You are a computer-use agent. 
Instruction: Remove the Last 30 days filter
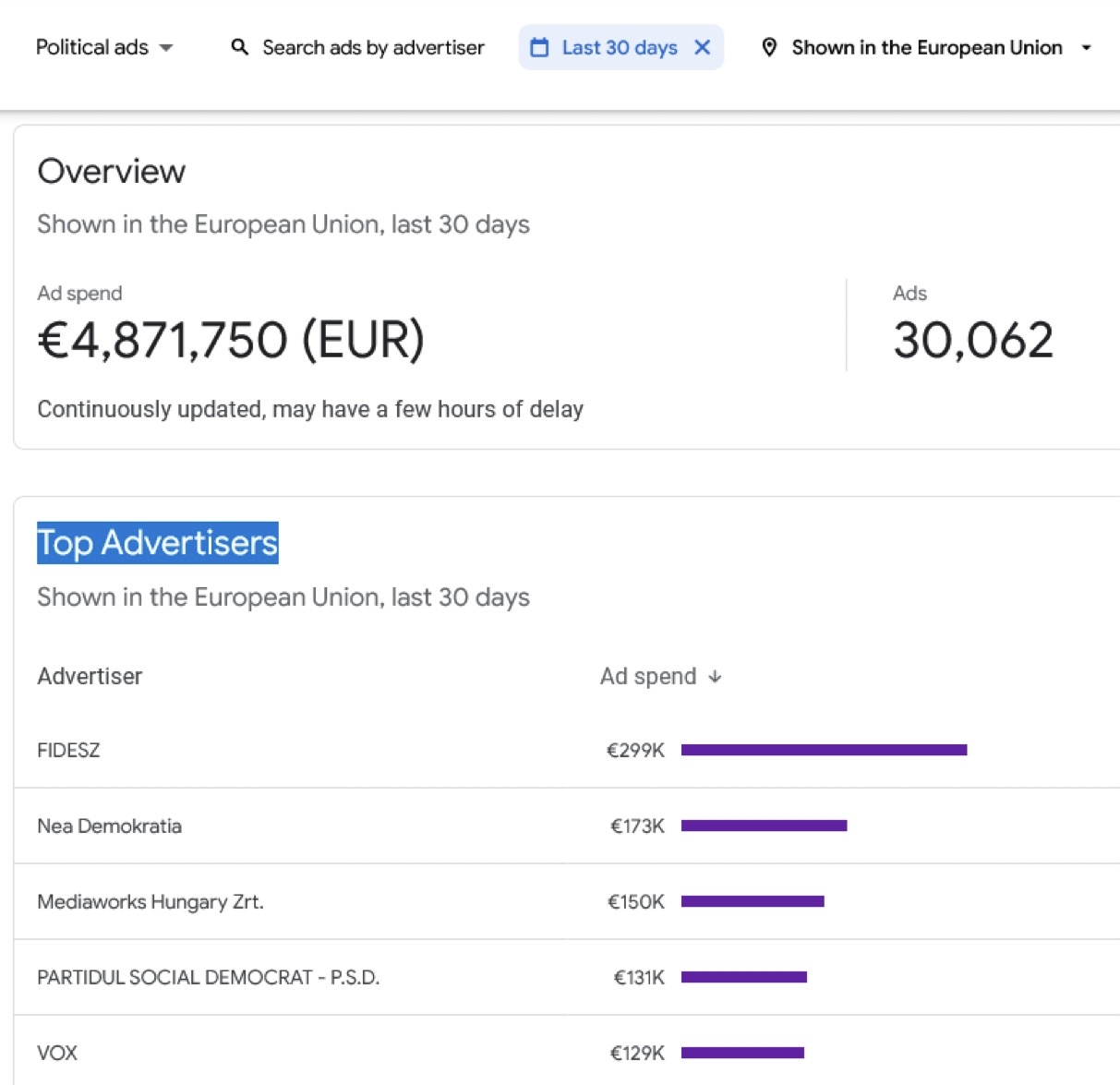point(703,47)
